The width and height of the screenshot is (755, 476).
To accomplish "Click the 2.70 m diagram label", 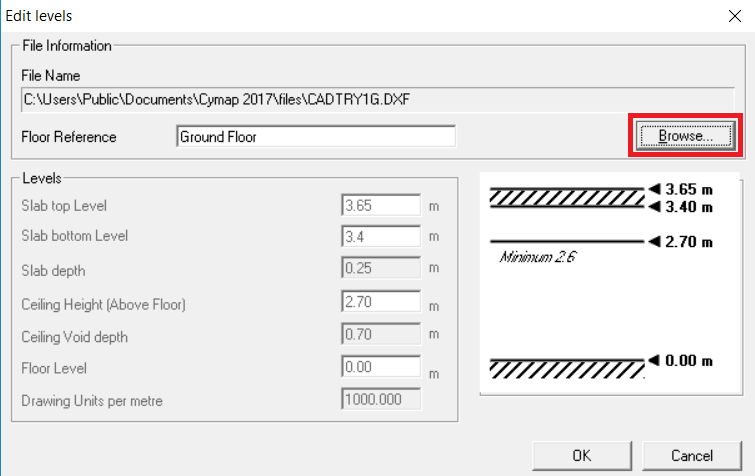I will click(689, 242).
